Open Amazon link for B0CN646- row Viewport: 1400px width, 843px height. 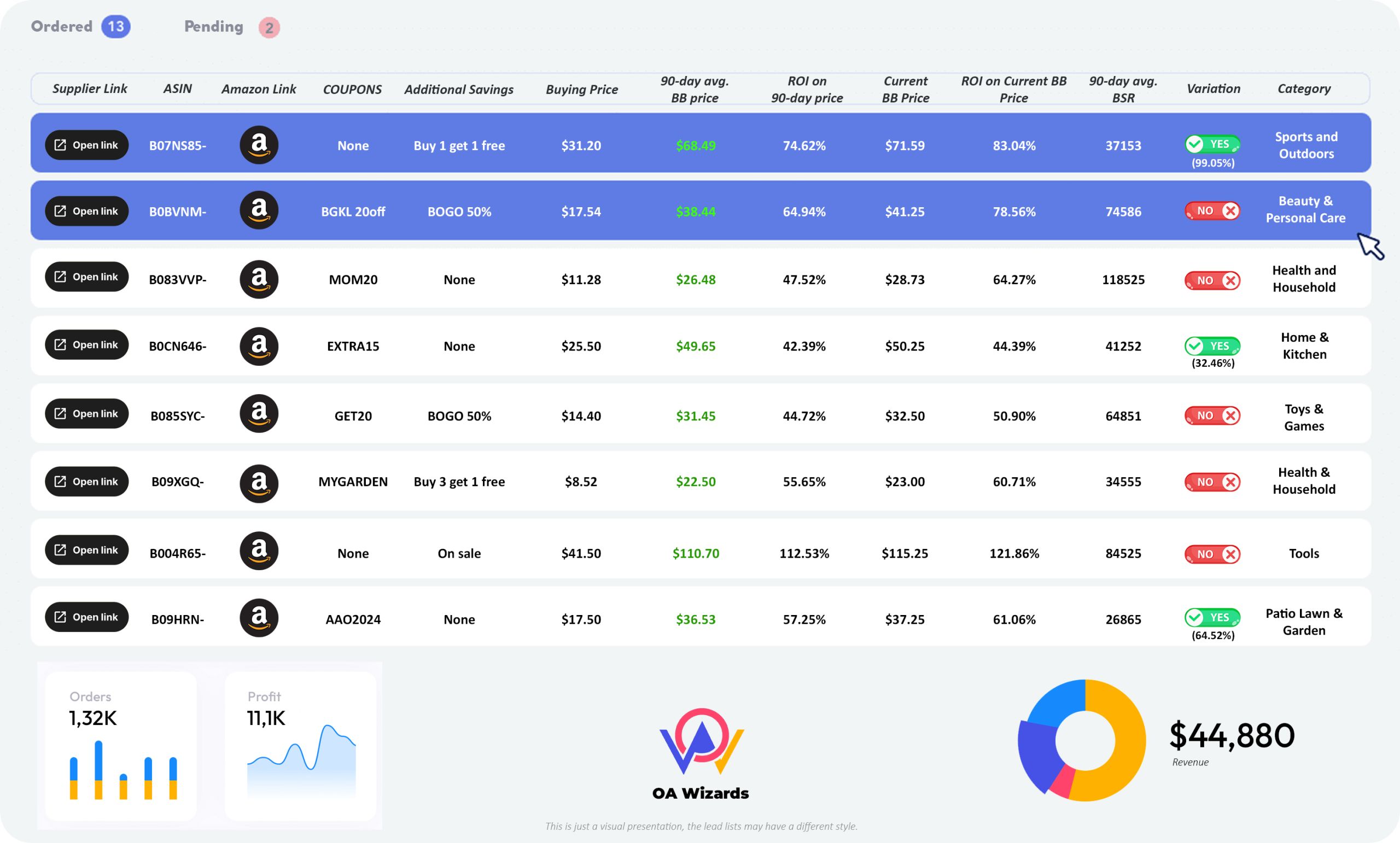pos(259,346)
